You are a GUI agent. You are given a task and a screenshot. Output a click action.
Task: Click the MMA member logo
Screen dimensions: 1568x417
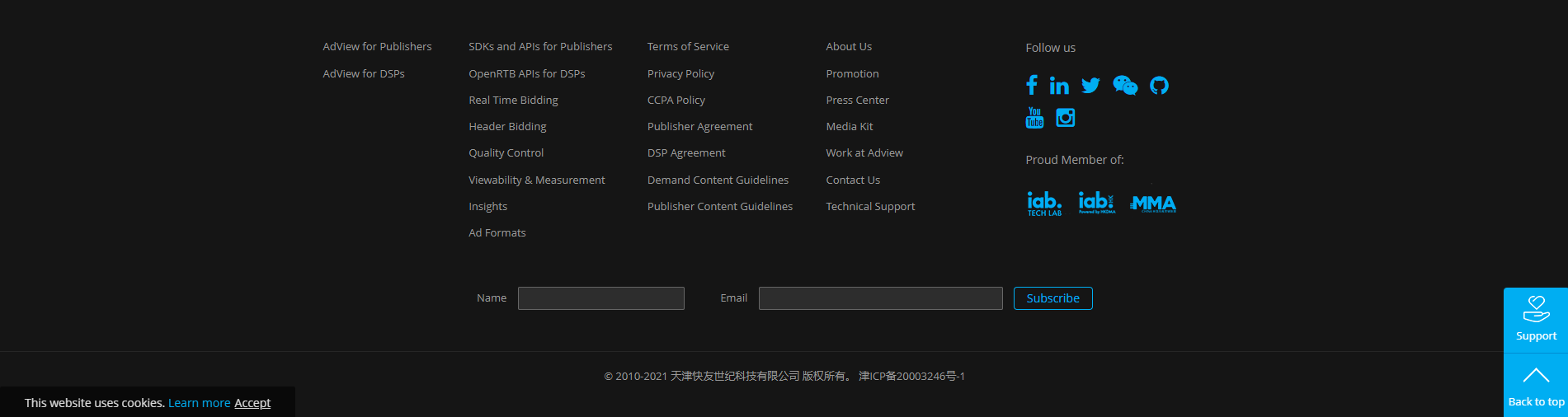point(1153,204)
